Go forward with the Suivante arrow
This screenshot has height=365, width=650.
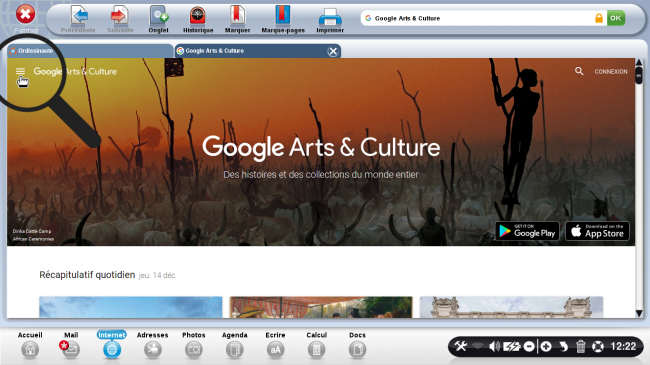120,19
